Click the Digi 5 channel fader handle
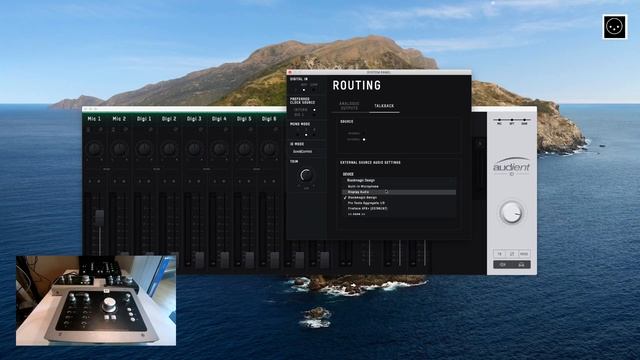This screenshot has width=640, height=360. pyautogui.click(x=250, y=260)
